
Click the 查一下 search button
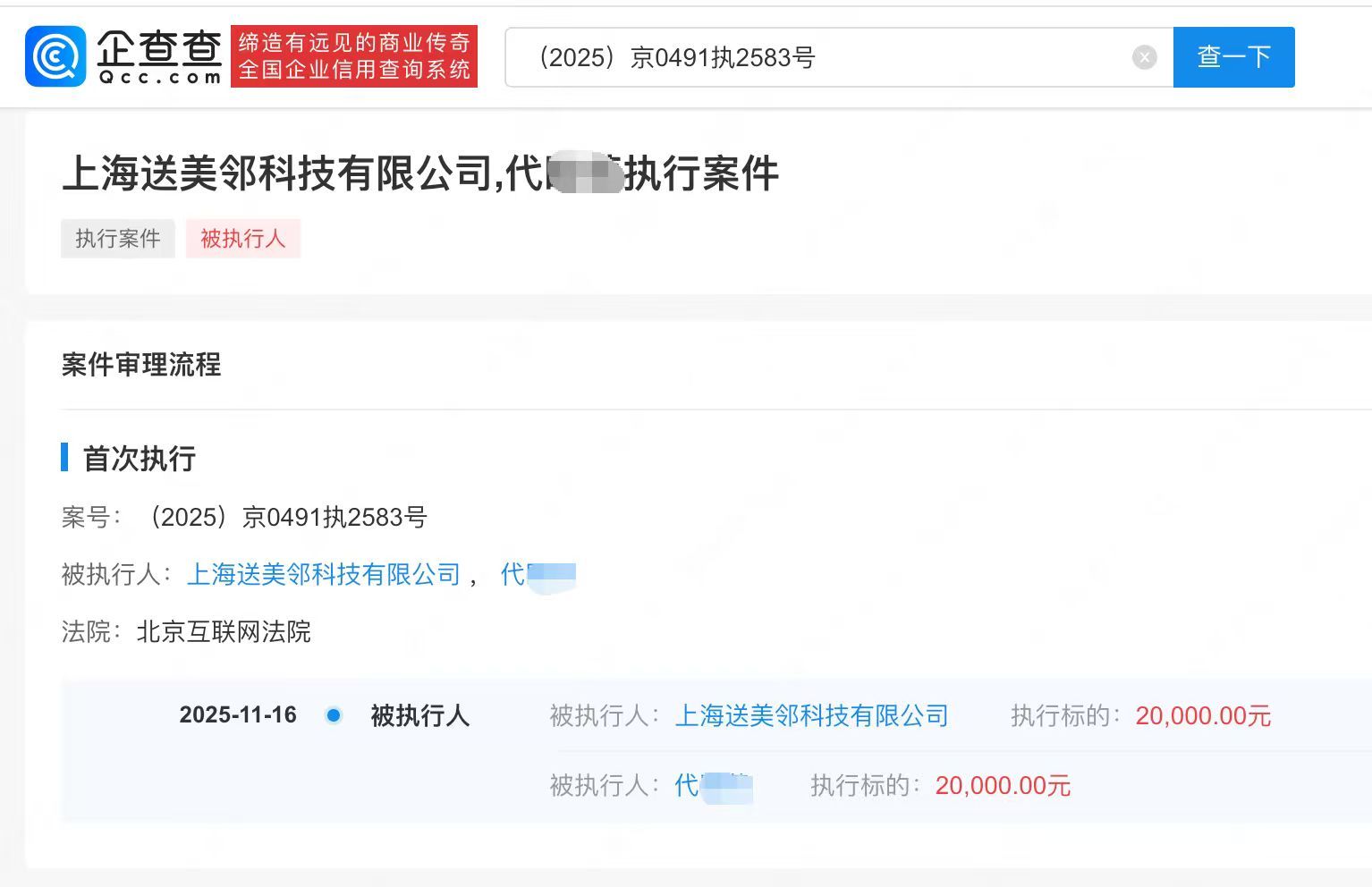click(x=1233, y=57)
